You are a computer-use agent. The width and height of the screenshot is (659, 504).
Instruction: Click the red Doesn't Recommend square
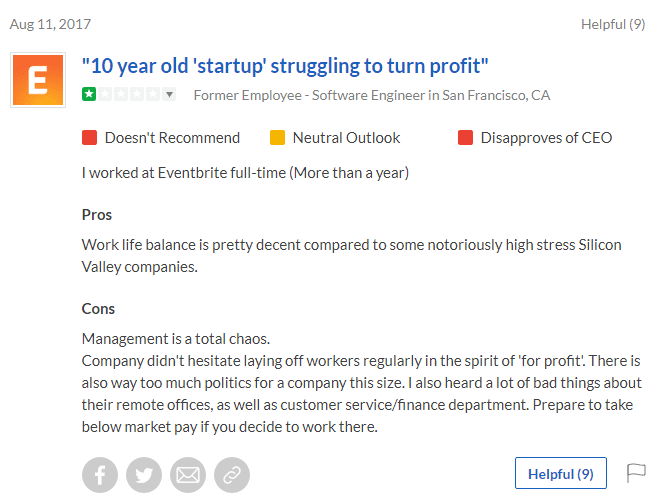coord(90,137)
